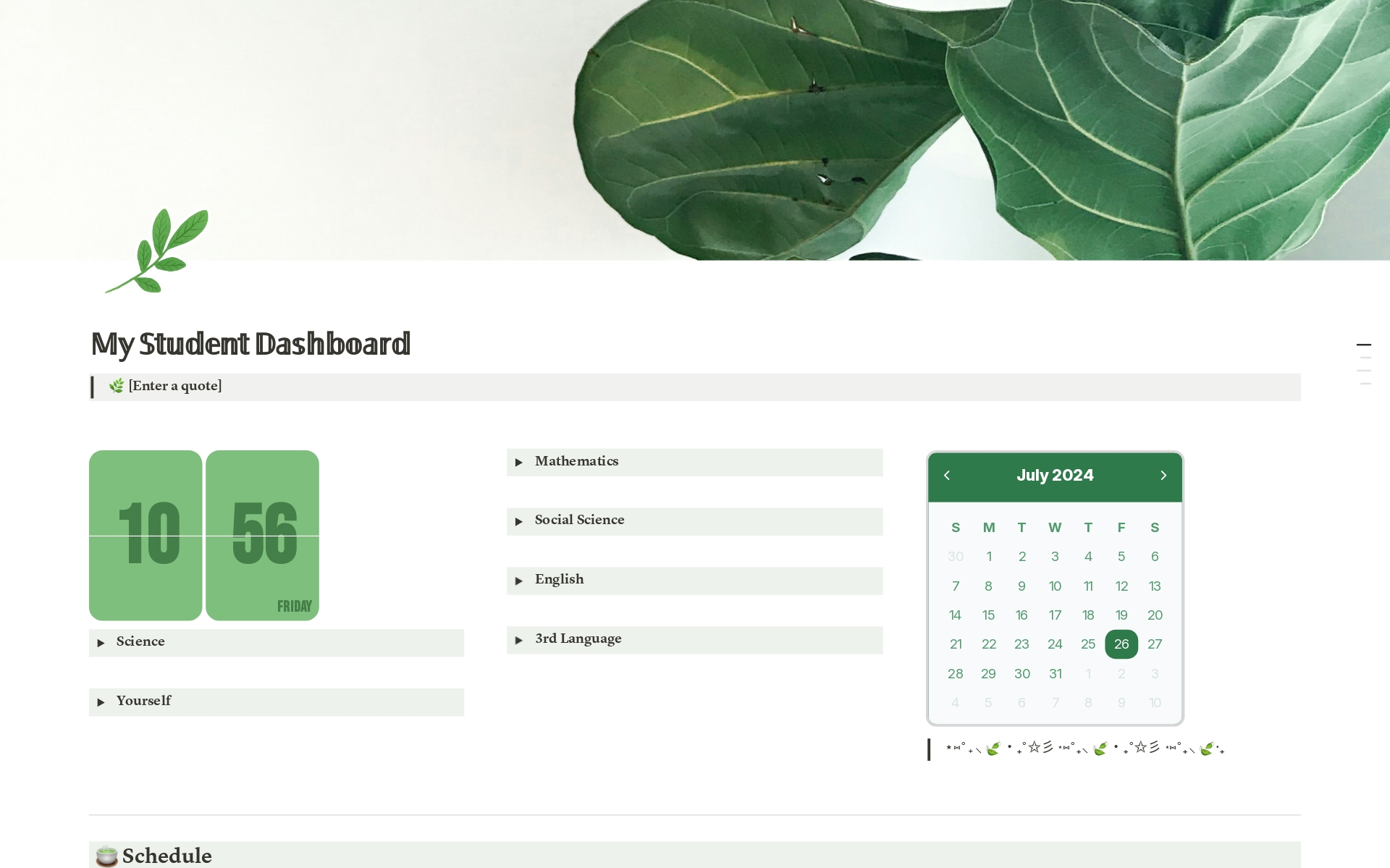The width and height of the screenshot is (1390, 868).
Task: Select today's date 26 in calendar
Action: click(1121, 643)
